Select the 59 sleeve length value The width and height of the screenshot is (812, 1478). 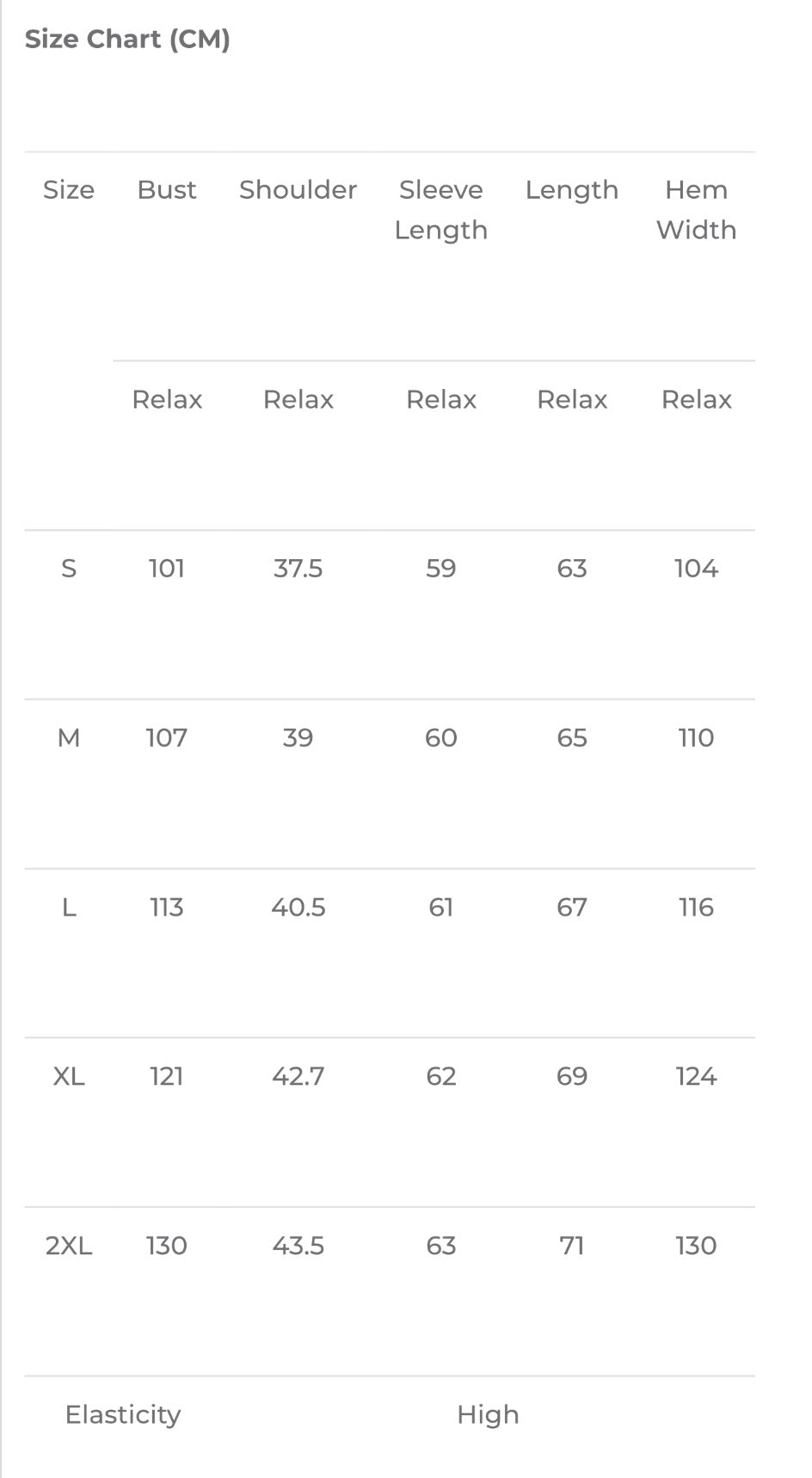(x=440, y=569)
